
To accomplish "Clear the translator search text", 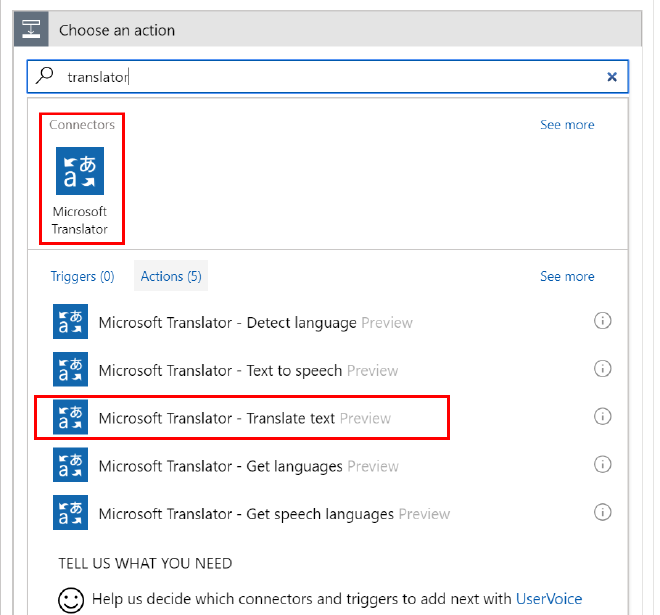I will (x=612, y=77).
